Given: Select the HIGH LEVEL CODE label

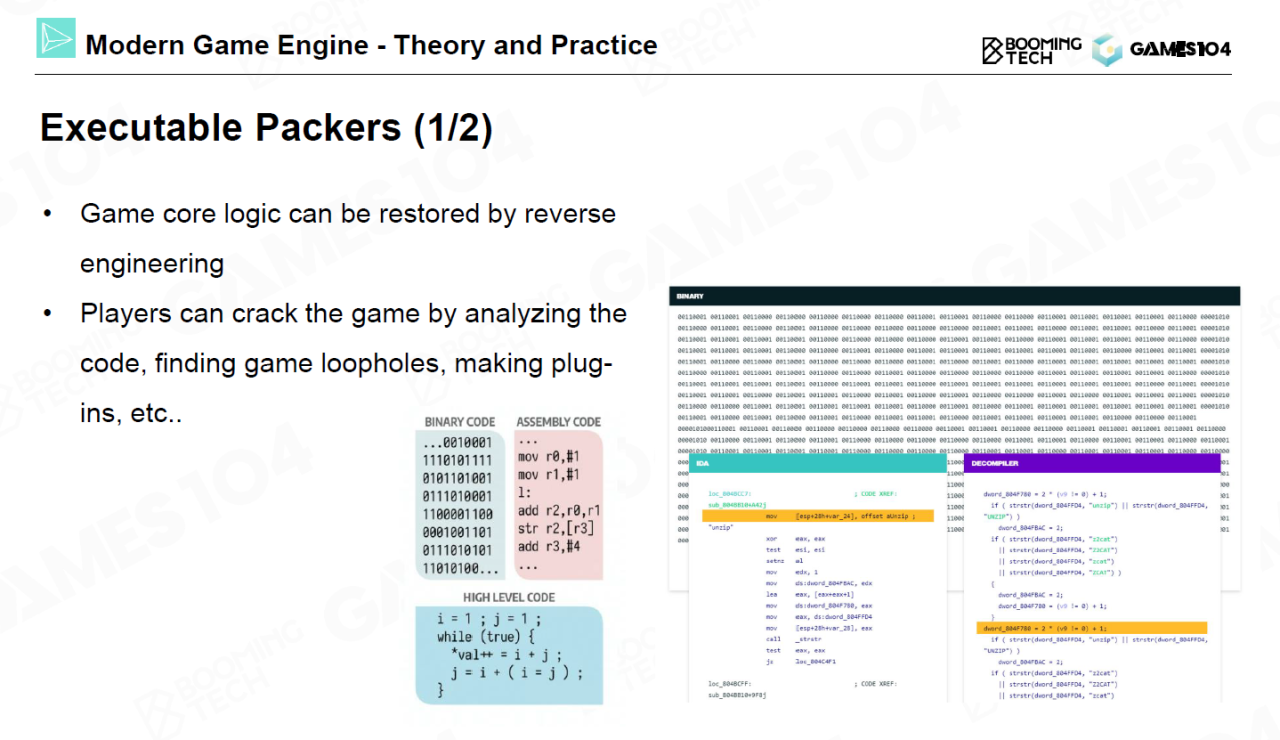Looking at the screenshot, I should tap(509, 597).
